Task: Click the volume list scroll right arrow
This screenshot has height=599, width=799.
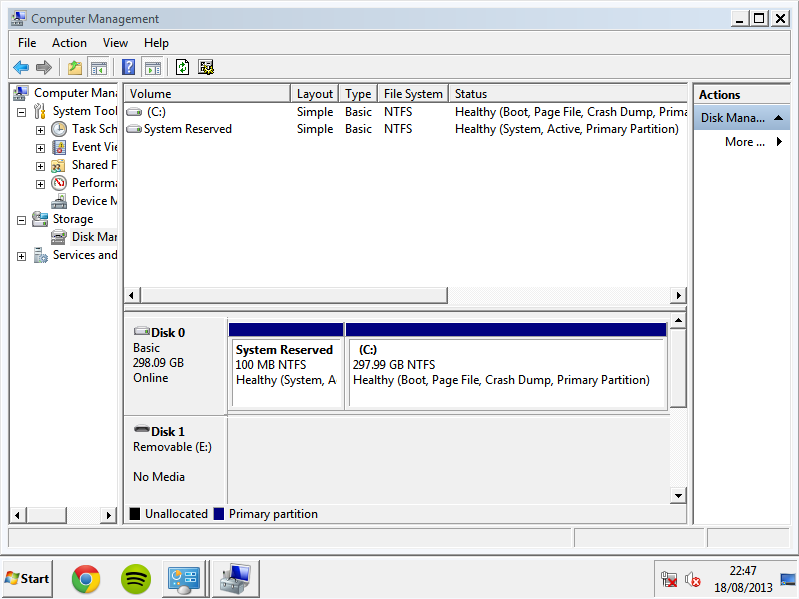Action: click(x=679, y=295)
